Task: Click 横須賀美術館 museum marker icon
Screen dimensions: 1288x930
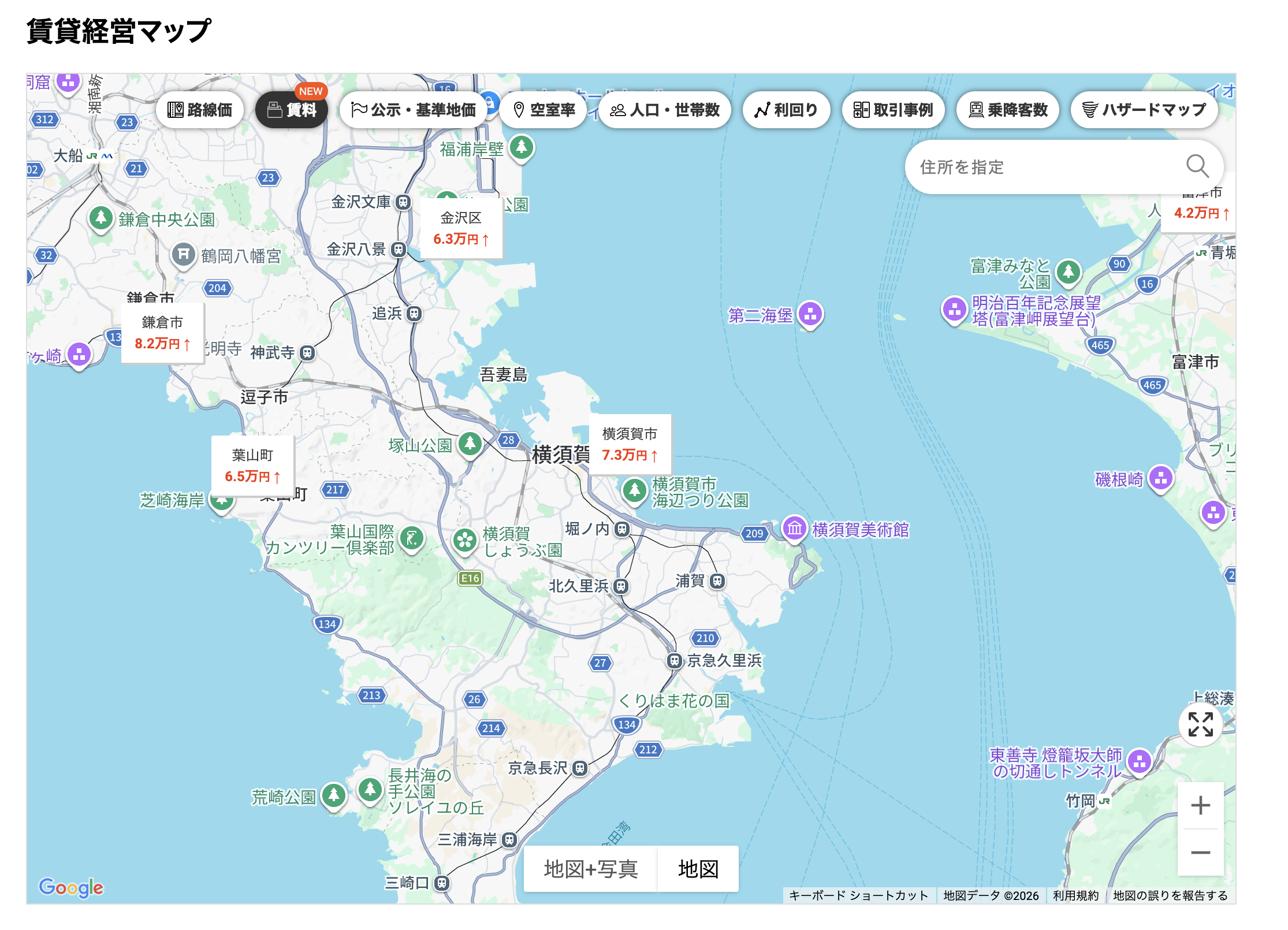Action: (795, 528)
